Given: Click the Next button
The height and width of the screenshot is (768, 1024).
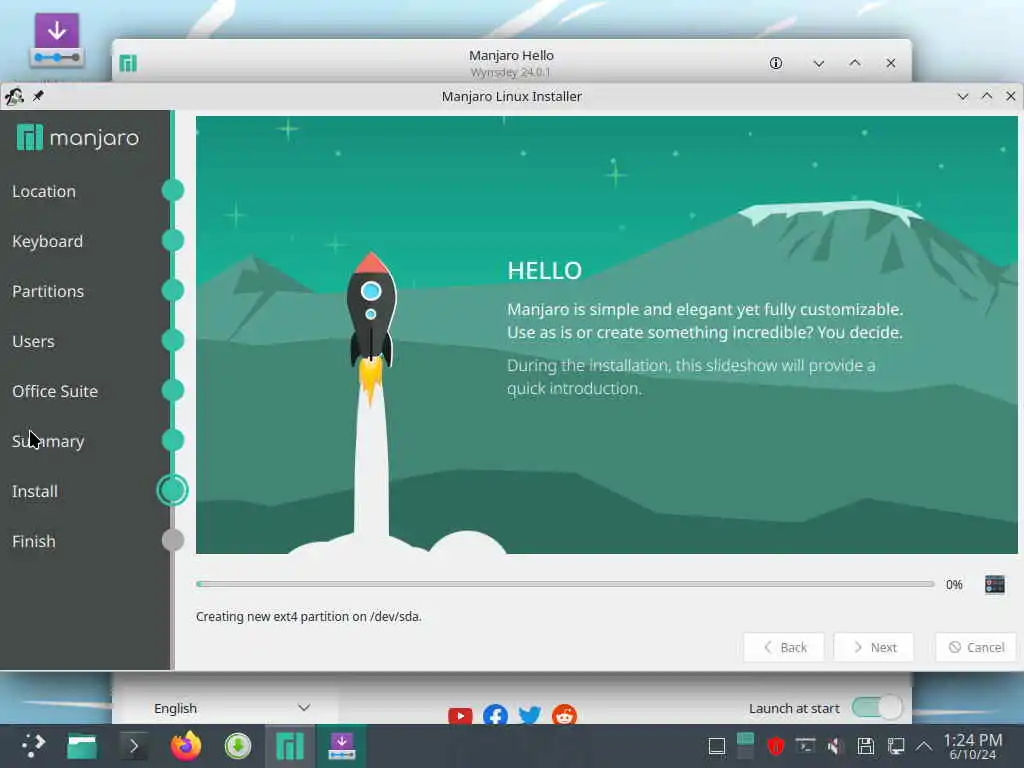Looking at the screenshot, I should point(874,647).
